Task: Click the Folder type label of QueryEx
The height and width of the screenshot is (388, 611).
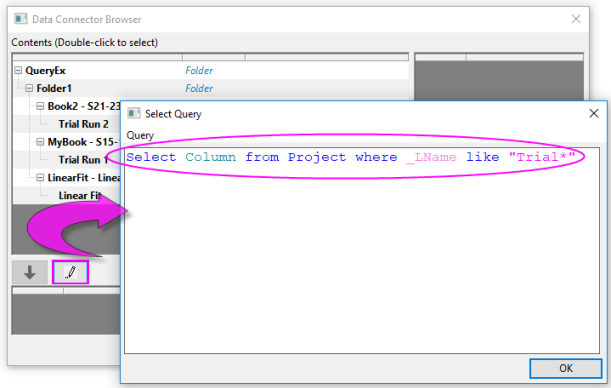Action: point(199,71)
